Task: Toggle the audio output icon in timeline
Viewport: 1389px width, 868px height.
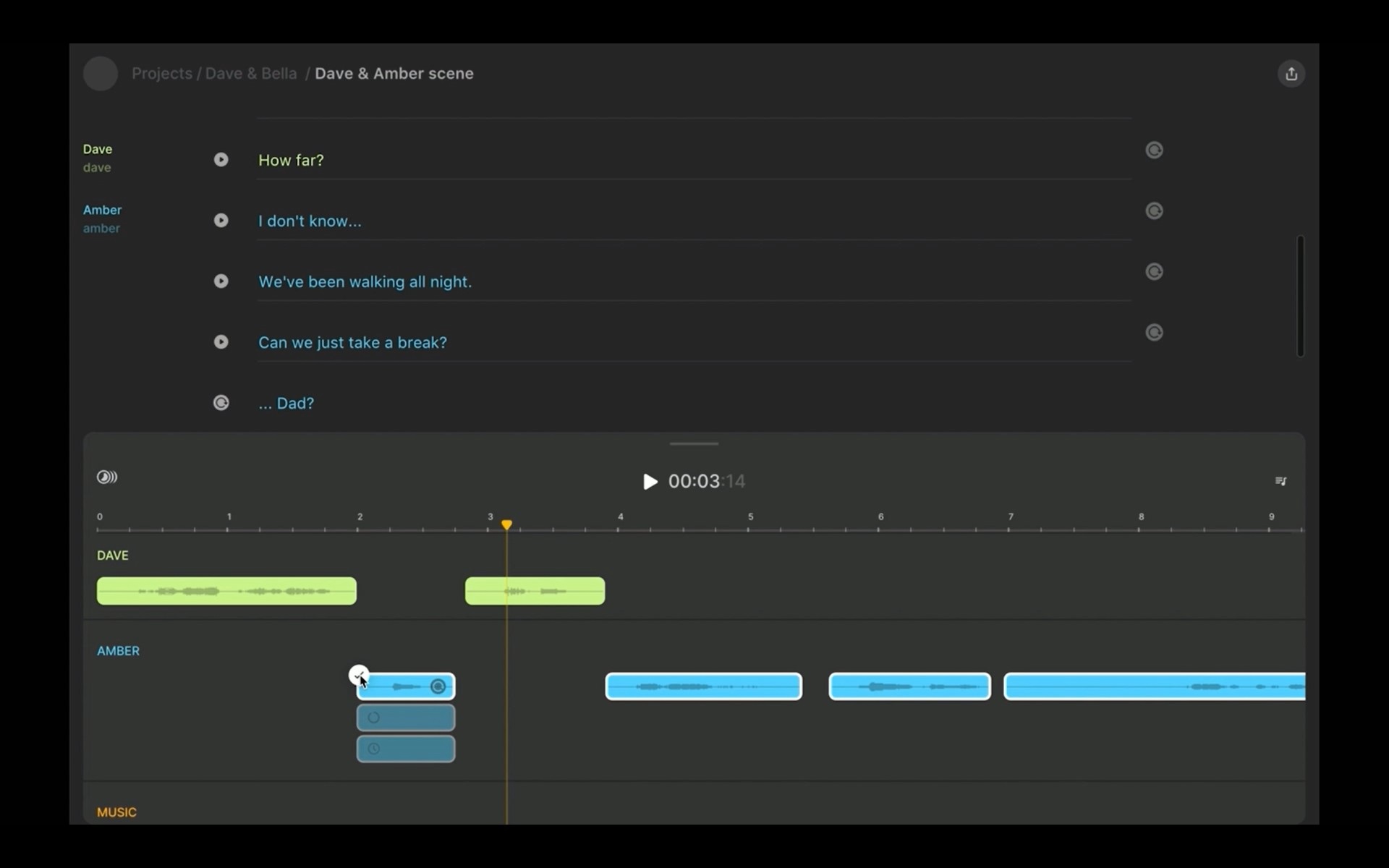Action: click(x=107, y=477)
